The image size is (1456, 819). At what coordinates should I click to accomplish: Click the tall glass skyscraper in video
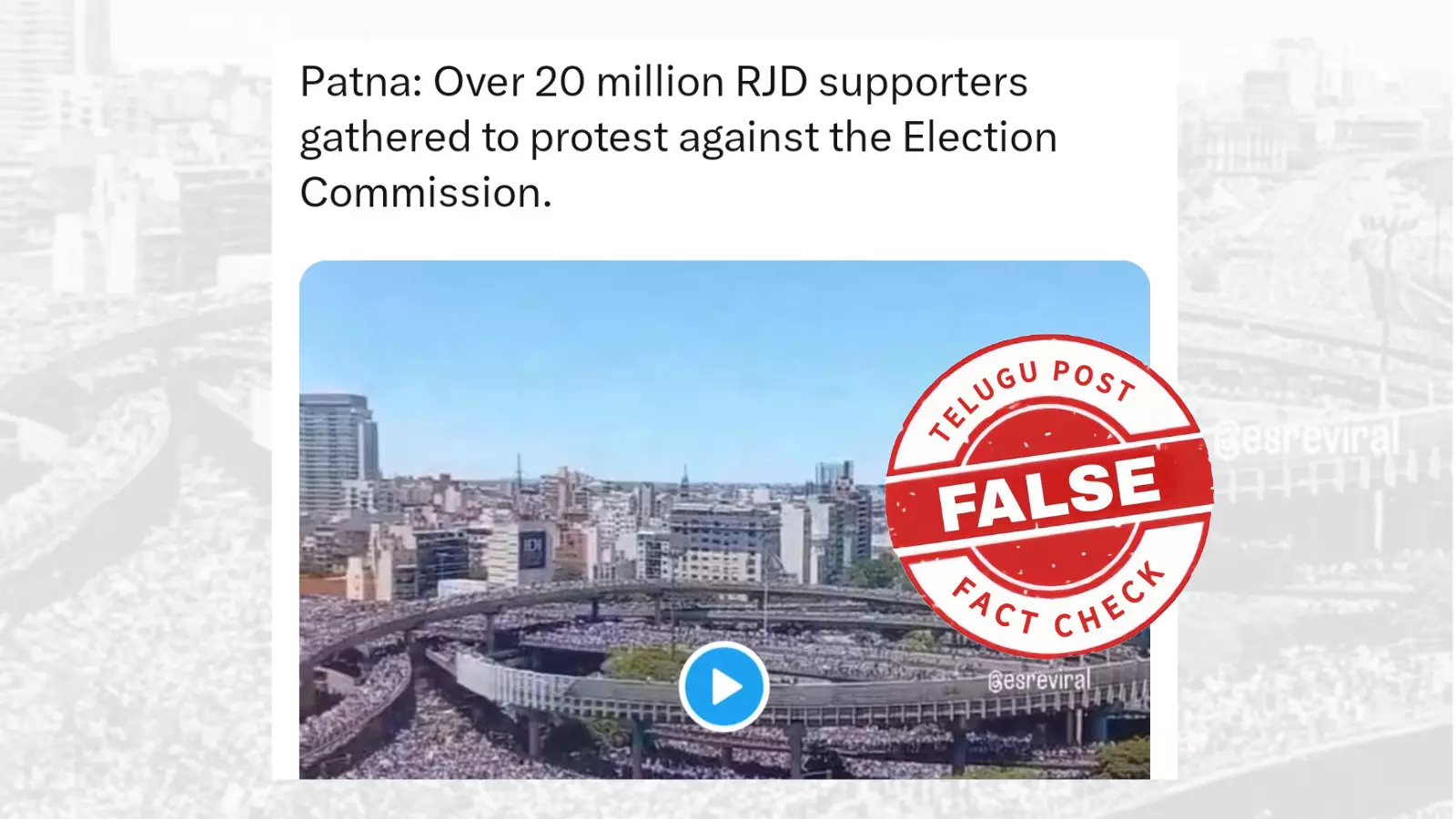[x=338, y=451]
